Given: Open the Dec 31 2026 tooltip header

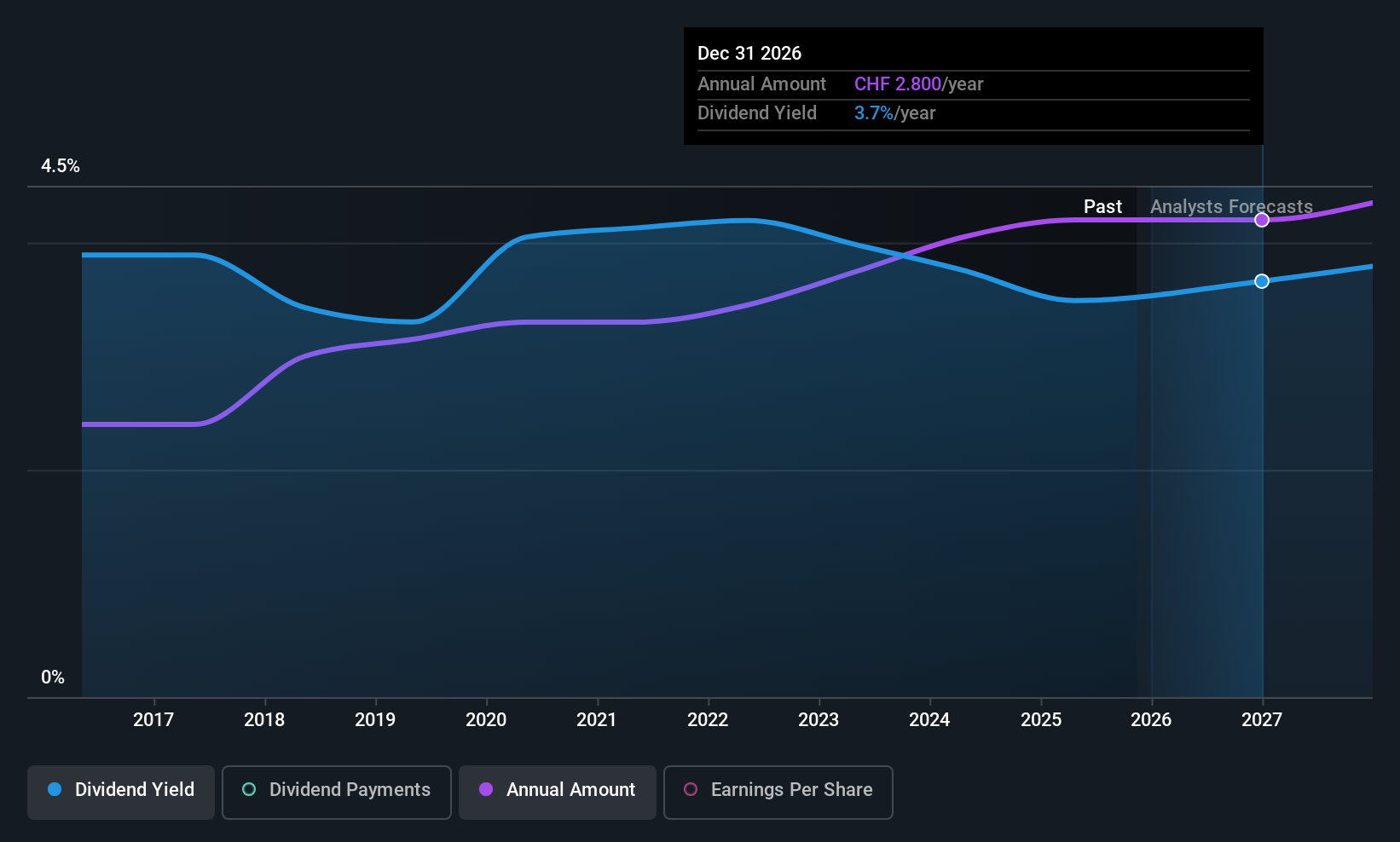Looking at the screenshot, I should pyautogui.click(x=749, y=53).
